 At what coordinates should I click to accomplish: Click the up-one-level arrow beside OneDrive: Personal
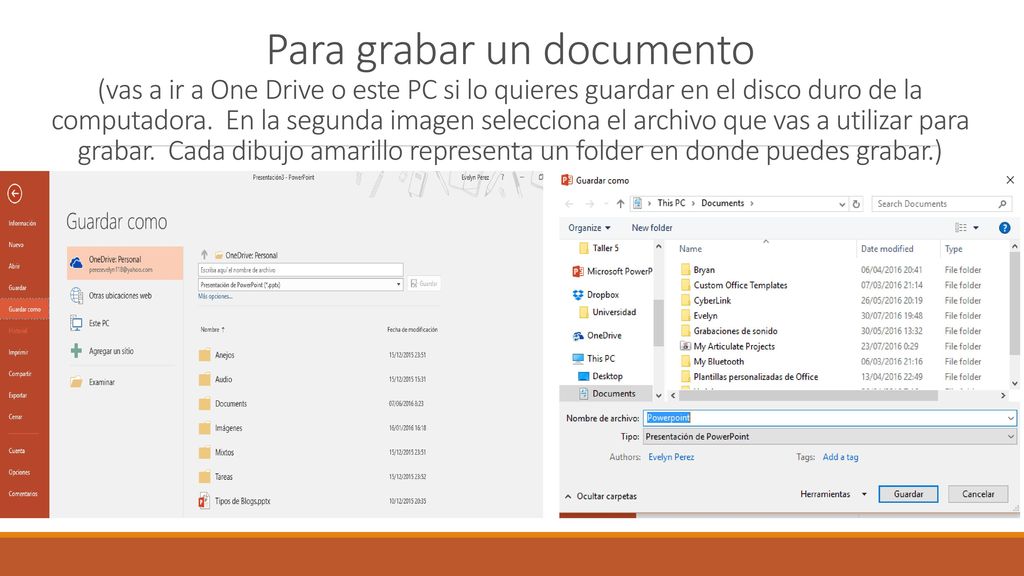[204, 255]
